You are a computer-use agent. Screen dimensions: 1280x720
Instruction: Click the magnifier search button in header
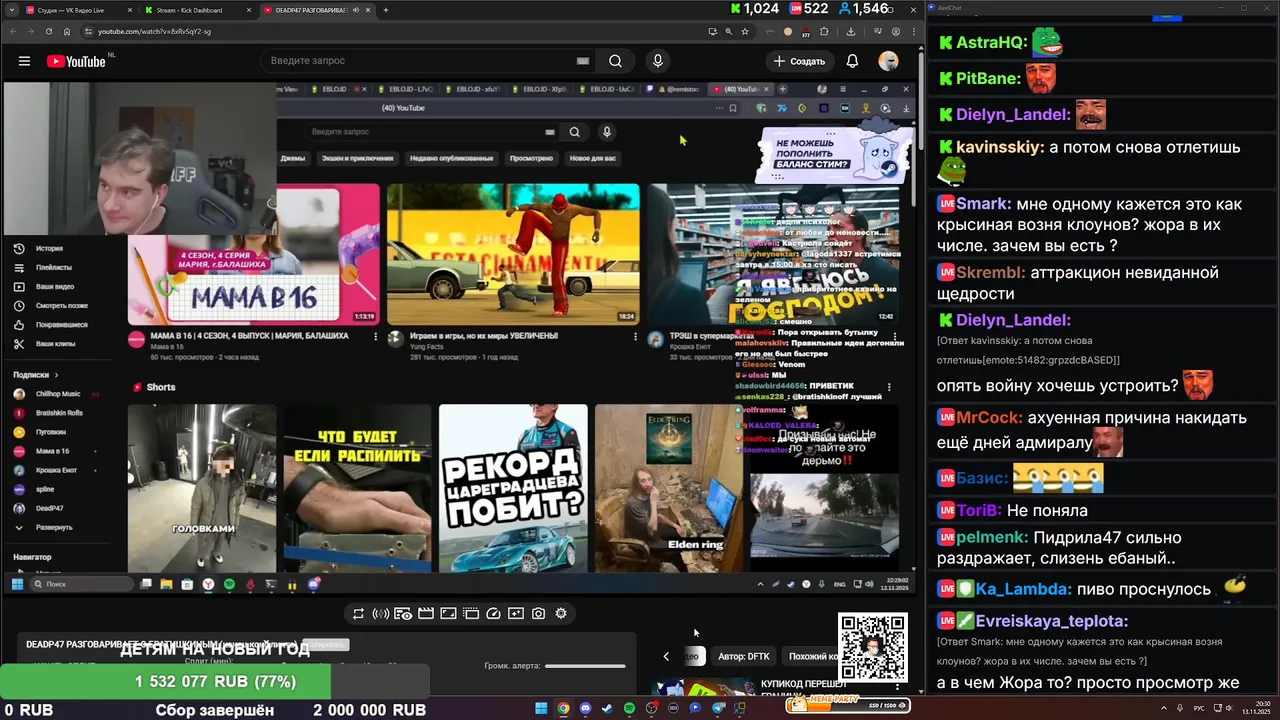coord(615,61)
